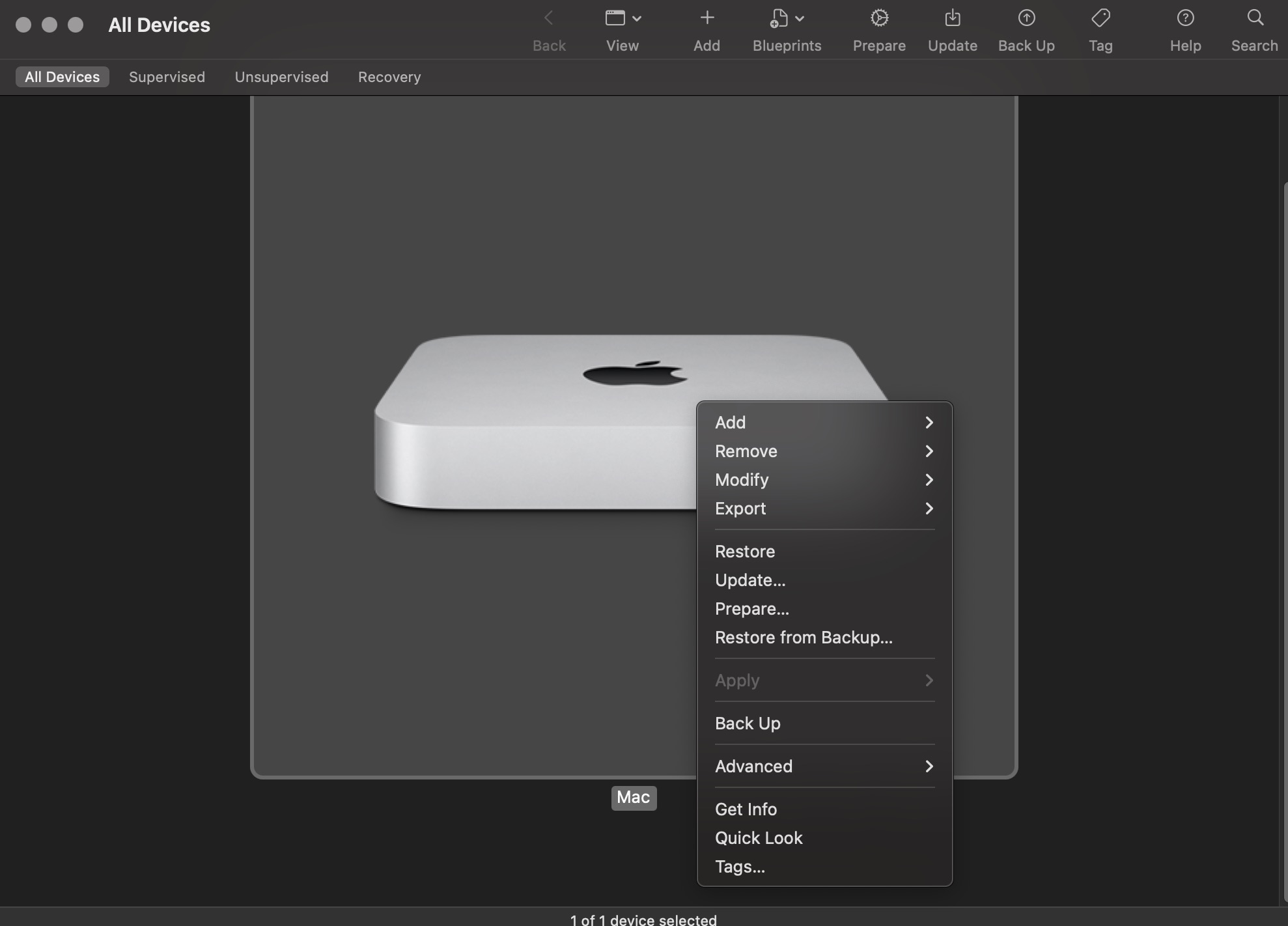This screenshot has height=926, width=1288.
Task: Click the Back Up toolbar icon
Action: (x=1026, y=19)
